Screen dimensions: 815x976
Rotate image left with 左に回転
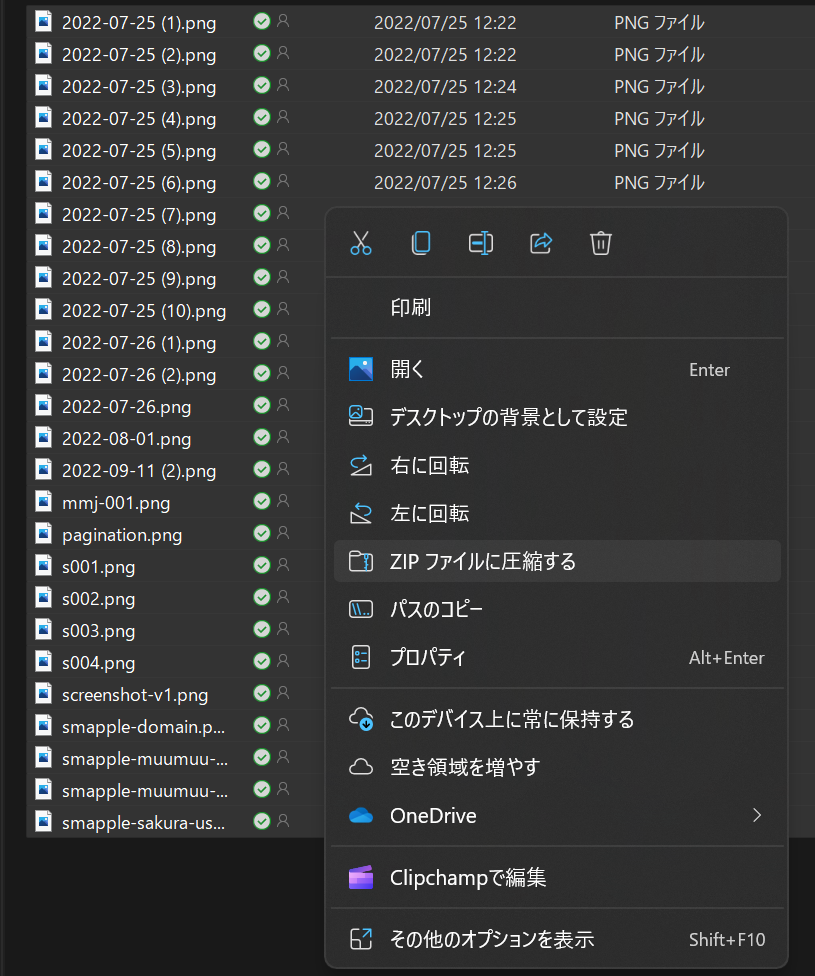(429, 514)
